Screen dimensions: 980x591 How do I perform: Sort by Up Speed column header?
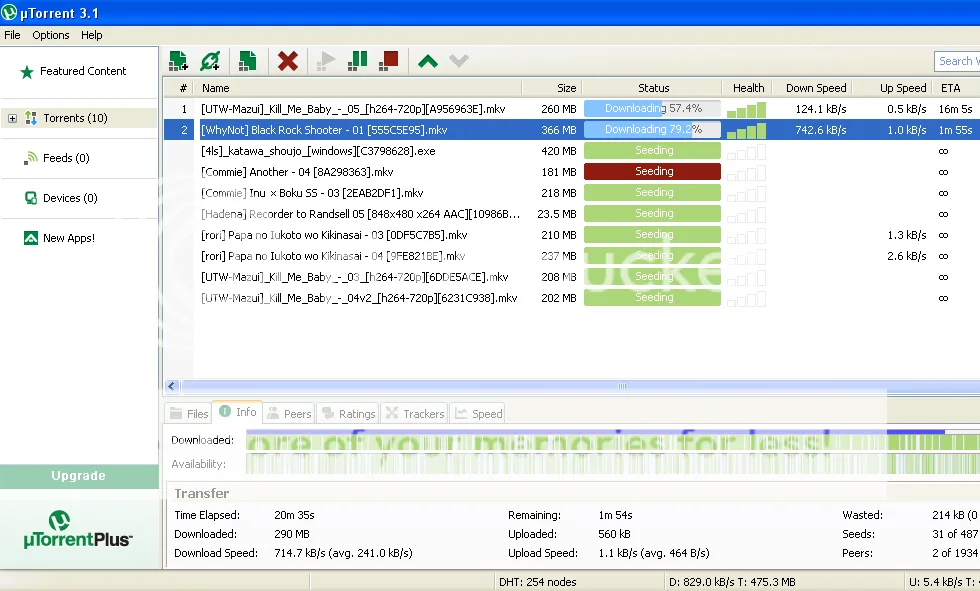click(x=893, y=88)
